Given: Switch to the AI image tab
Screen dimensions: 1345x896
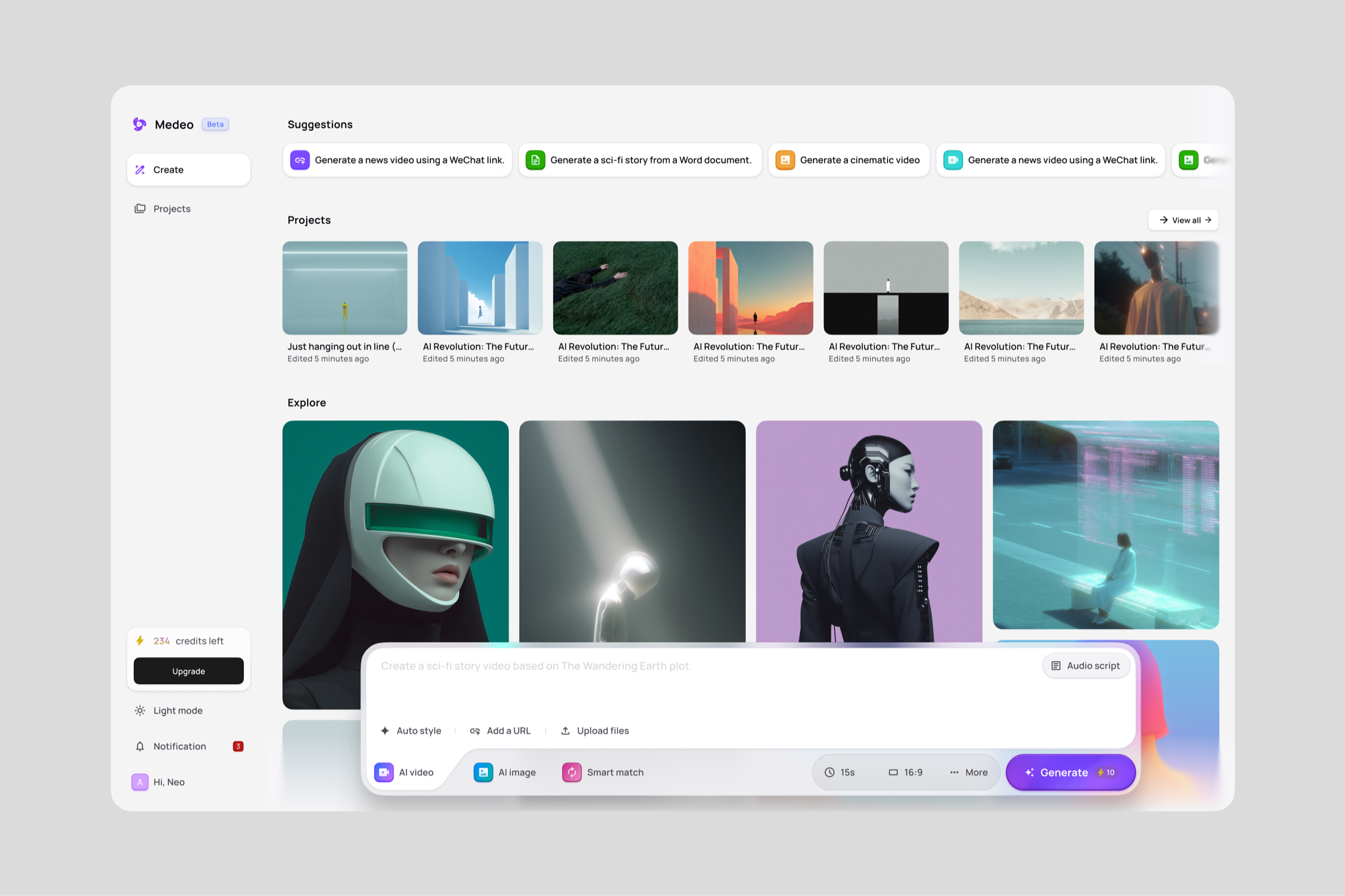Looking at the screenshot, I should coord(505,772).
